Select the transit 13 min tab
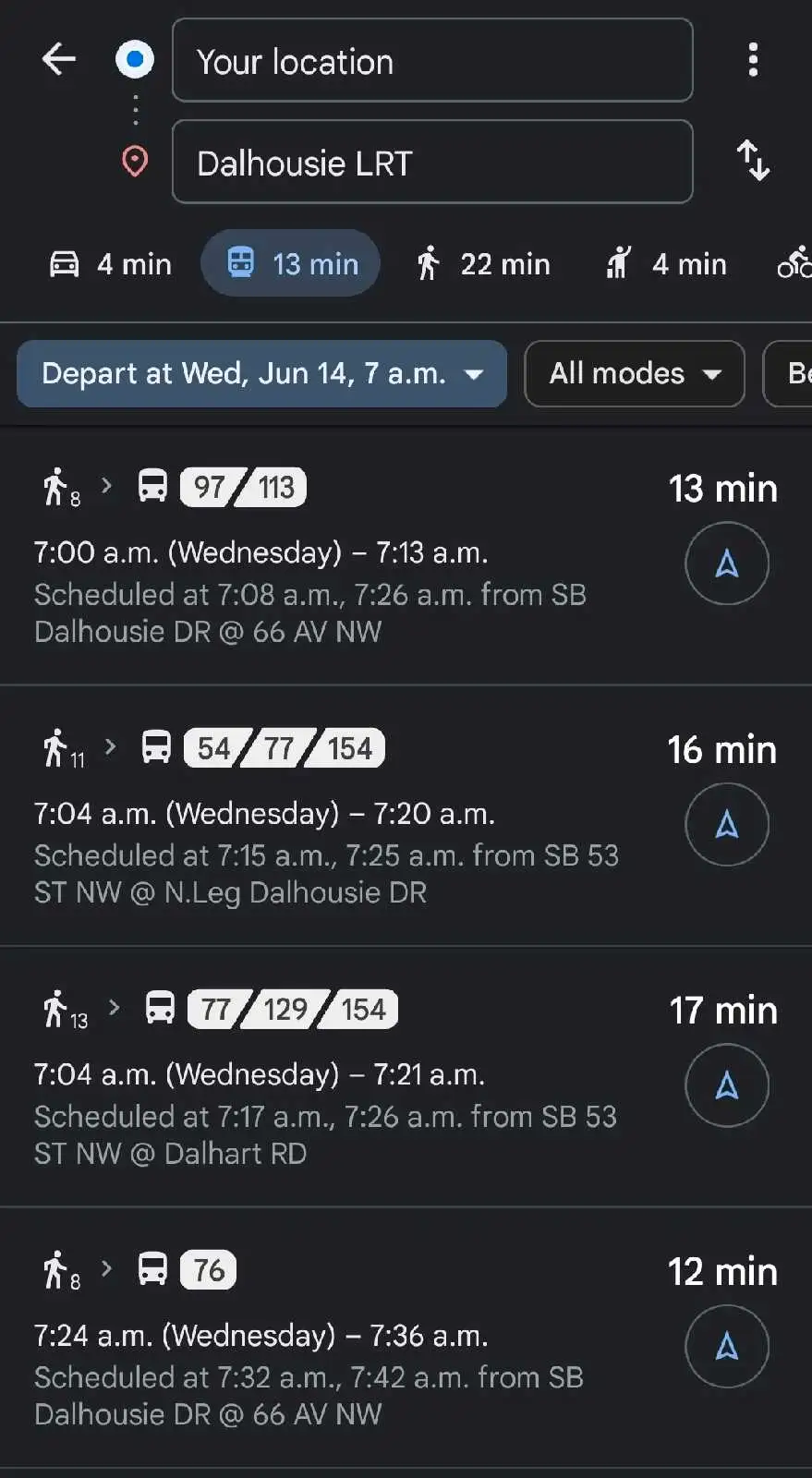 tap(291, 264)
